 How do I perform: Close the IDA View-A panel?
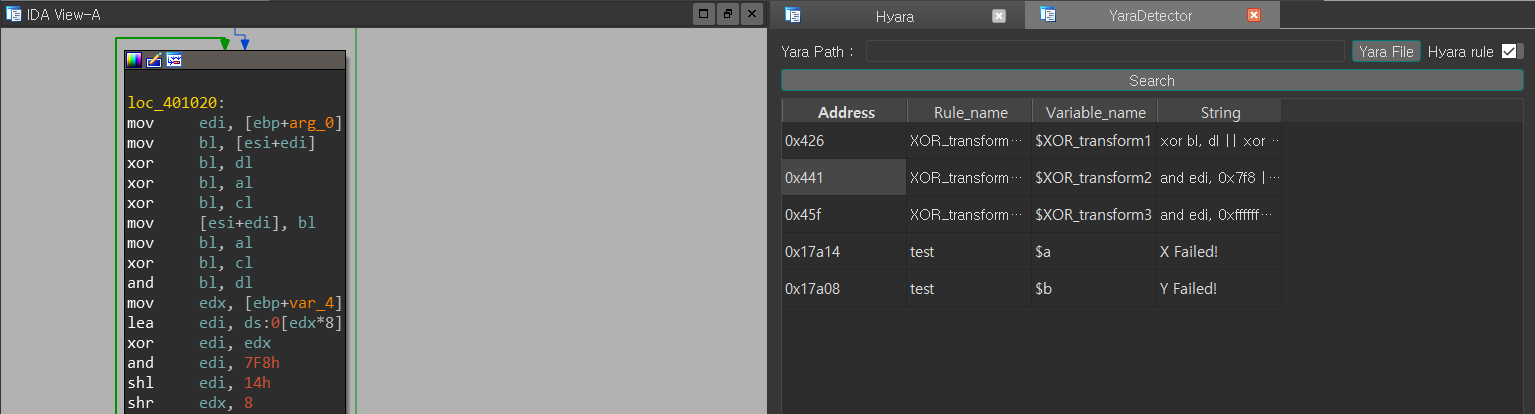(x=751, y=14)
